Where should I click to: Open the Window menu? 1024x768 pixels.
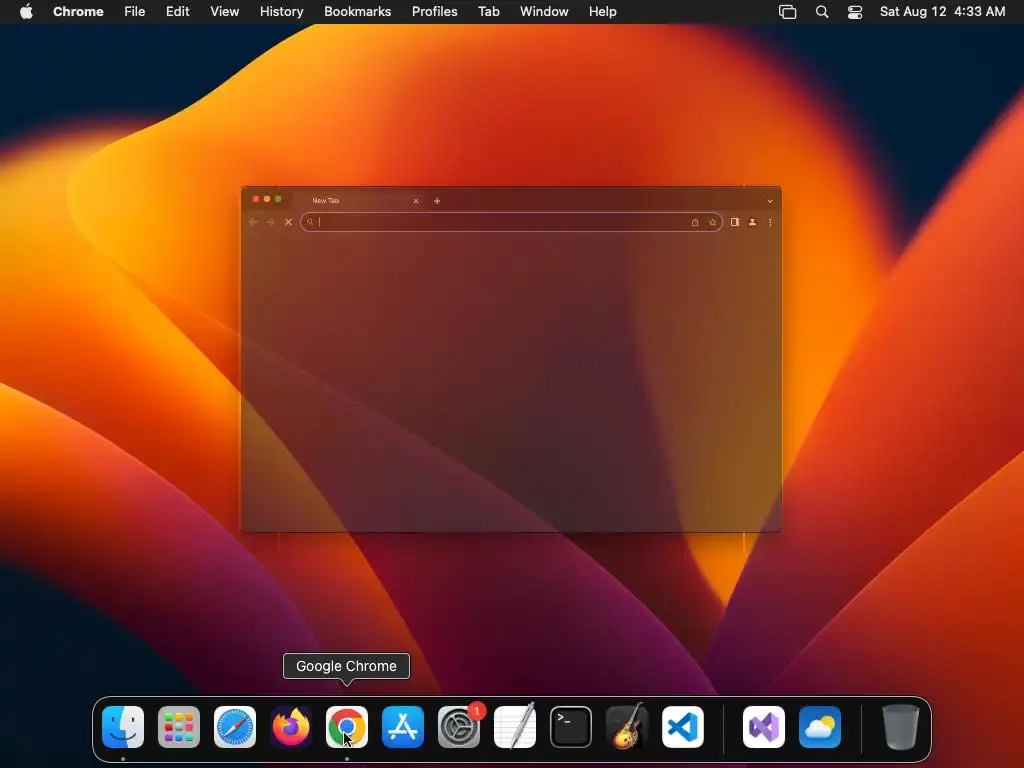click(544, 12)
